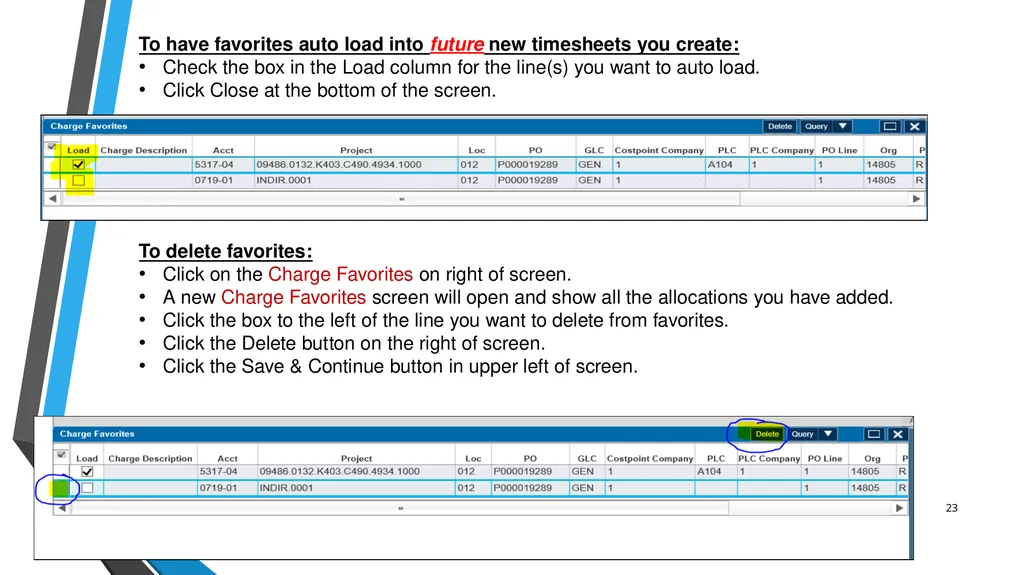This screenshot has width=1024, height=575.
Task: Click Query button in upper Charge Favorites panel
Action: coord(816,126)
